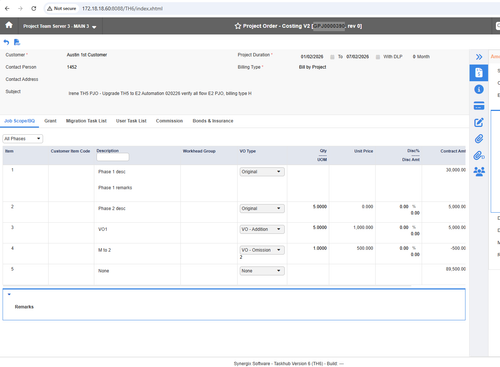500x367 pixels.
Task: Click the unit price 500.000 for M to 2
Action: point(365,248)
